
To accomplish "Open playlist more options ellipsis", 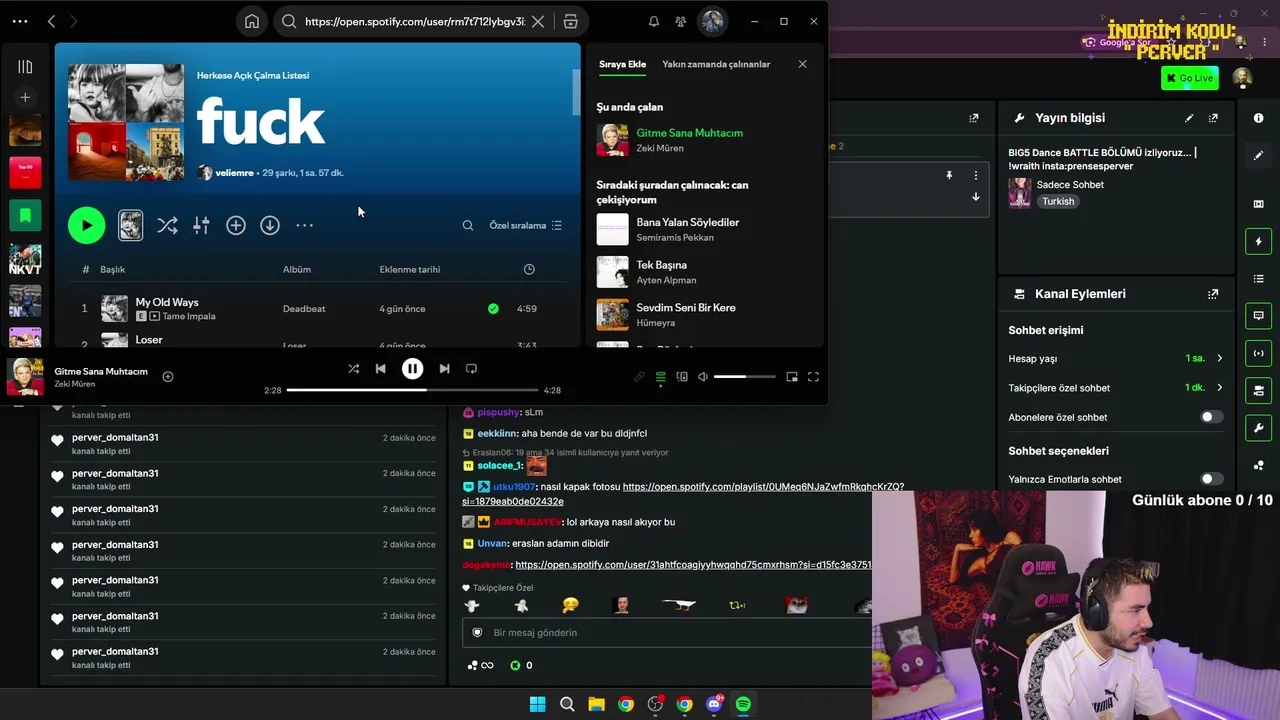I will tap(305, 226).
